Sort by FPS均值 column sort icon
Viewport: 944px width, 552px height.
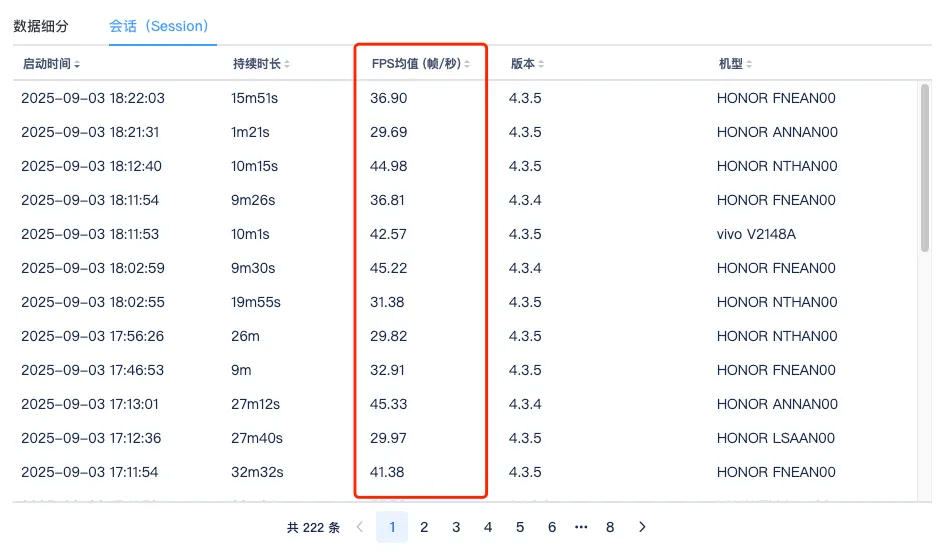click(466, 64)
